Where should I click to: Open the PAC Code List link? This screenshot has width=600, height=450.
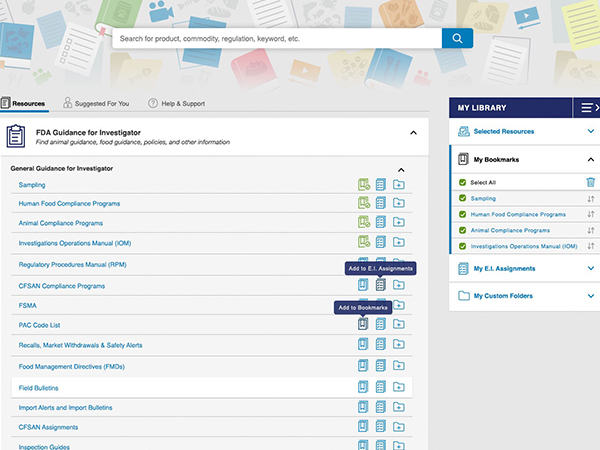click(x=39, y=325)
